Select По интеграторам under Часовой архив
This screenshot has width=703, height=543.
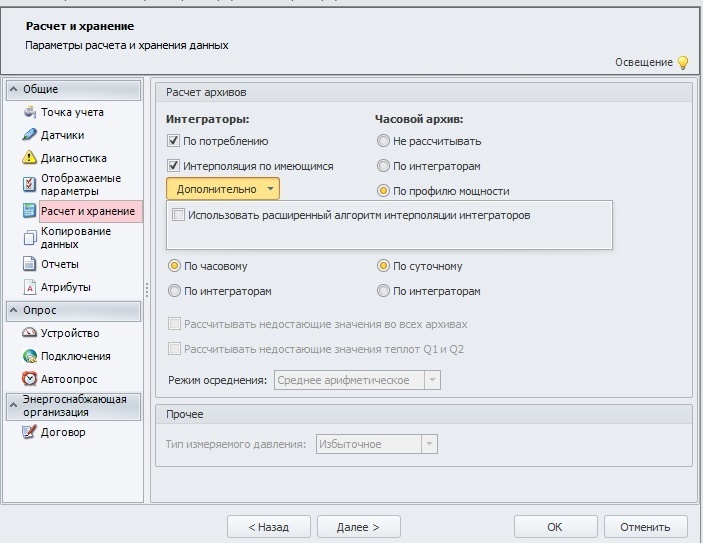(x=383, y=166)
